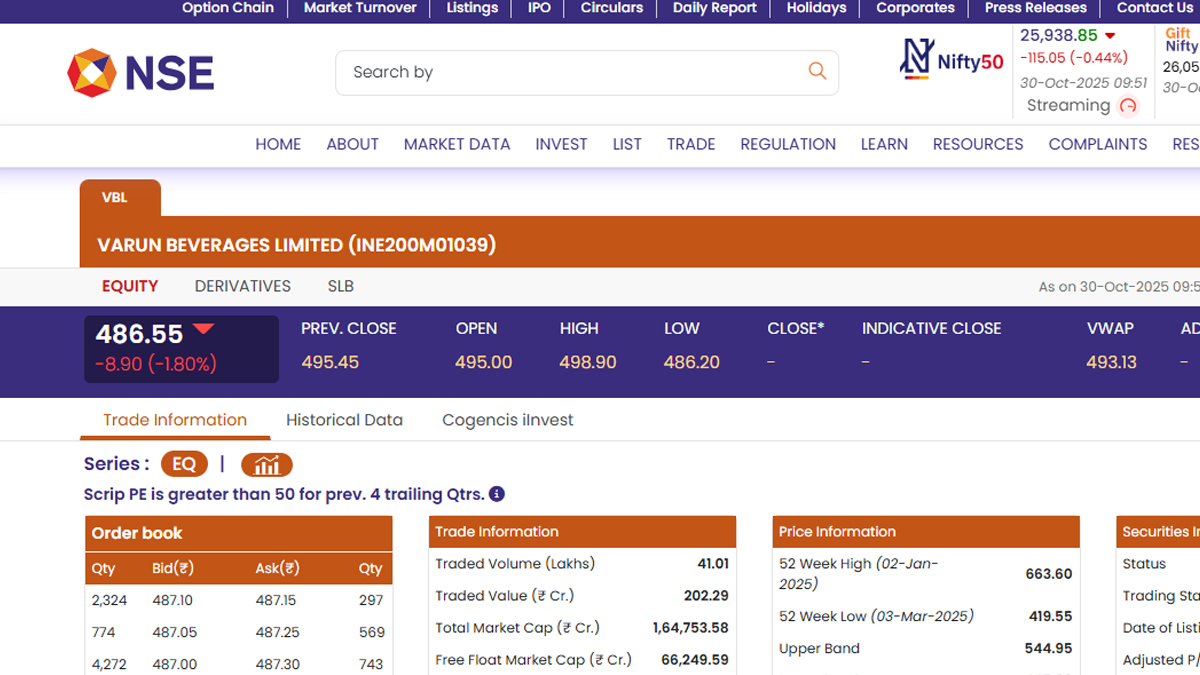Select the VBL symbol tab
The image size is (1200, 675).
click(115, 198)
